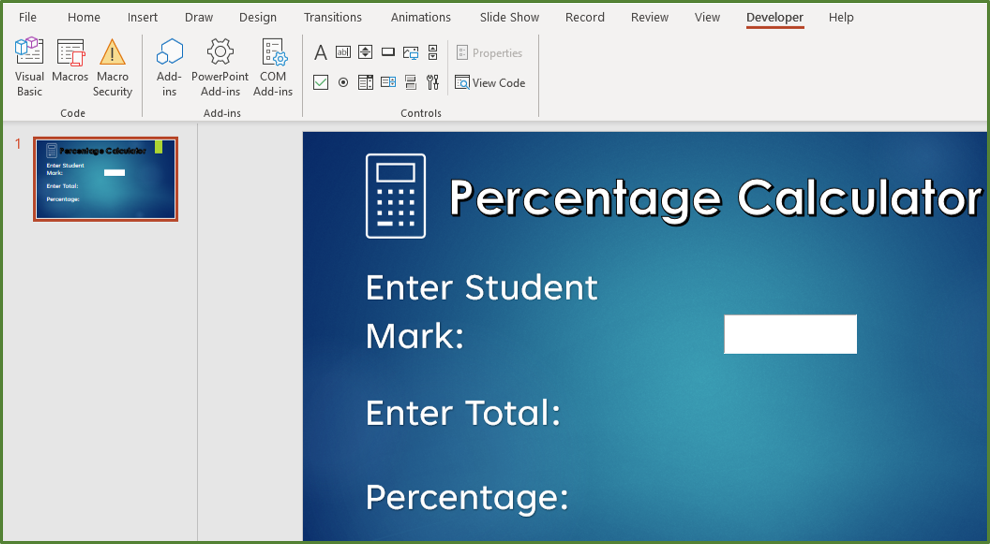990x544 pixels.
Task: Click View Code in Controls group
Action: pyautogui.click(x=490, y=83)
